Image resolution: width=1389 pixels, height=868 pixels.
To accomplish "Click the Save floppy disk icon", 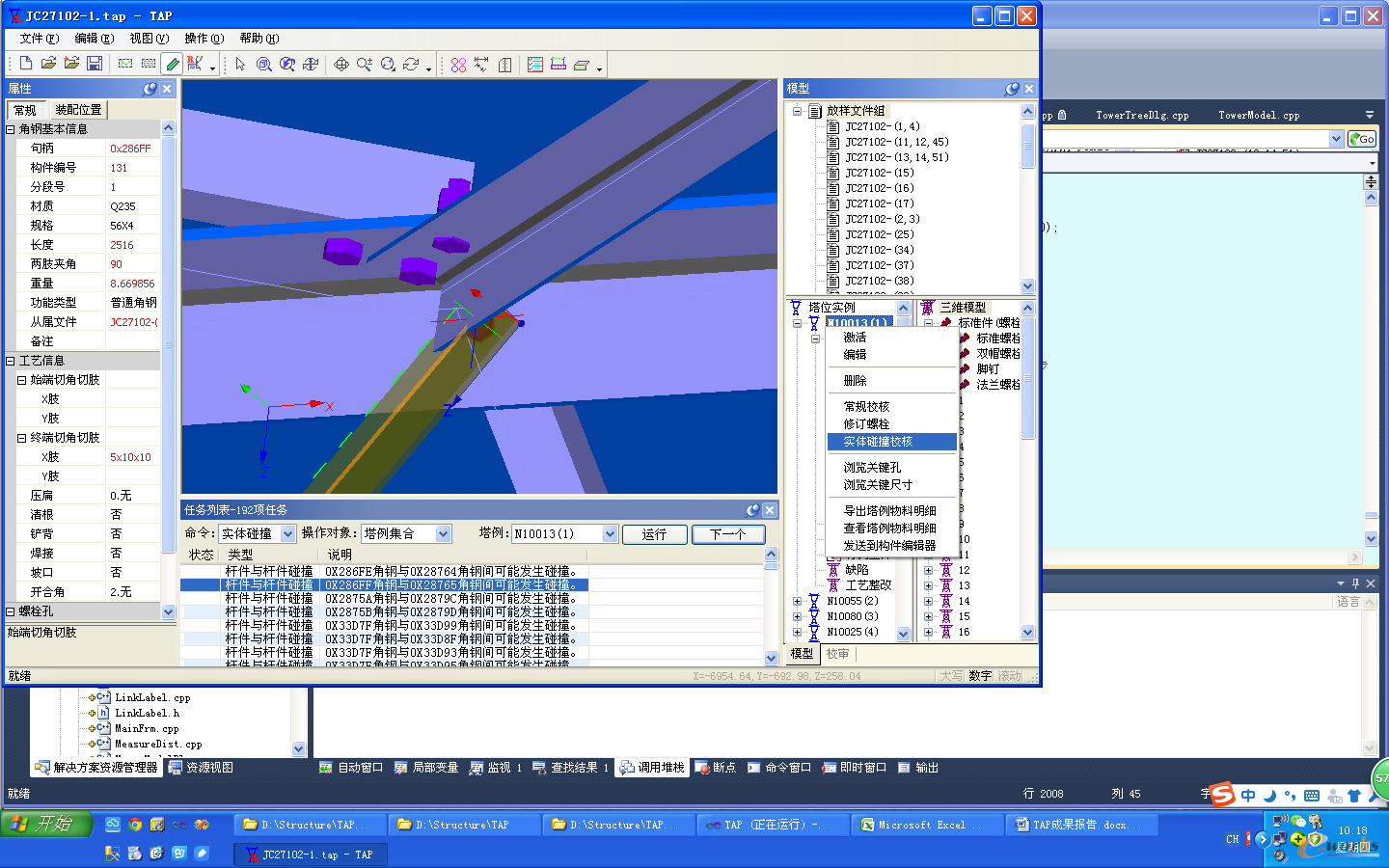I will coord(95,64).
